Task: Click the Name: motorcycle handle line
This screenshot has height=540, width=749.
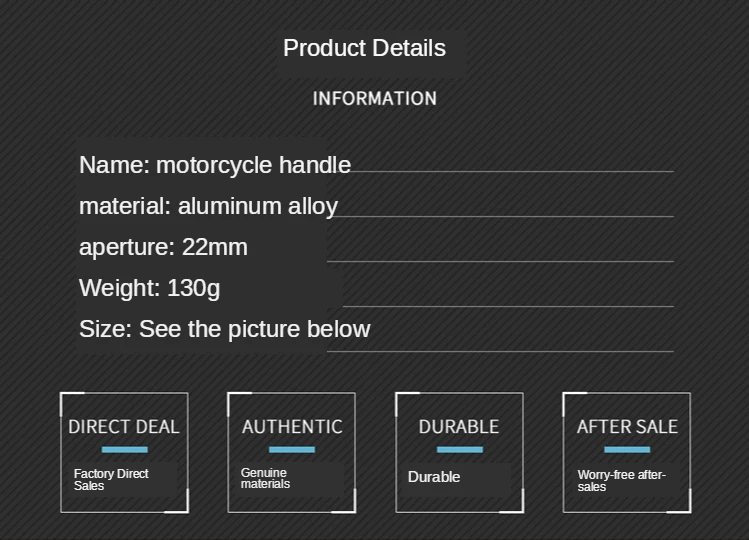Action: pos(215,165)
